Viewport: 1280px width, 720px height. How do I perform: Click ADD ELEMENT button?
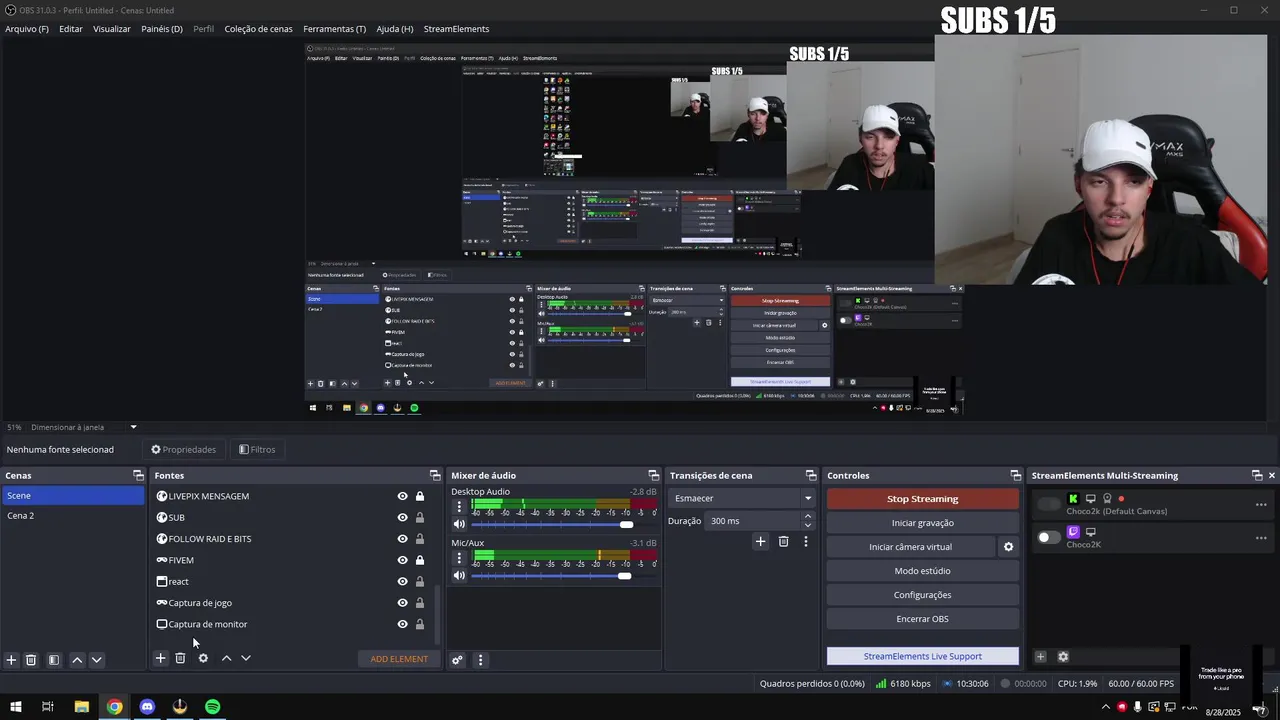(399, 659)
